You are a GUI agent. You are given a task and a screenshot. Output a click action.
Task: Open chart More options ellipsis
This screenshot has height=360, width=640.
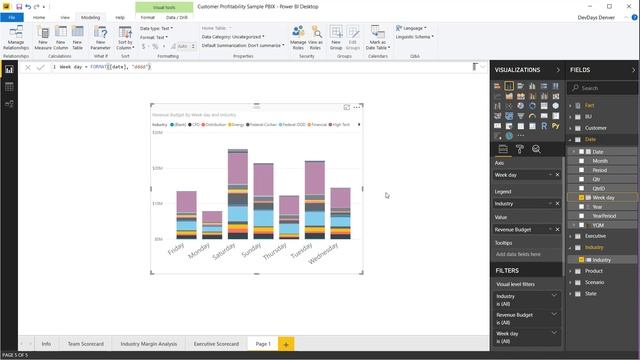click(x=357, y=107)
